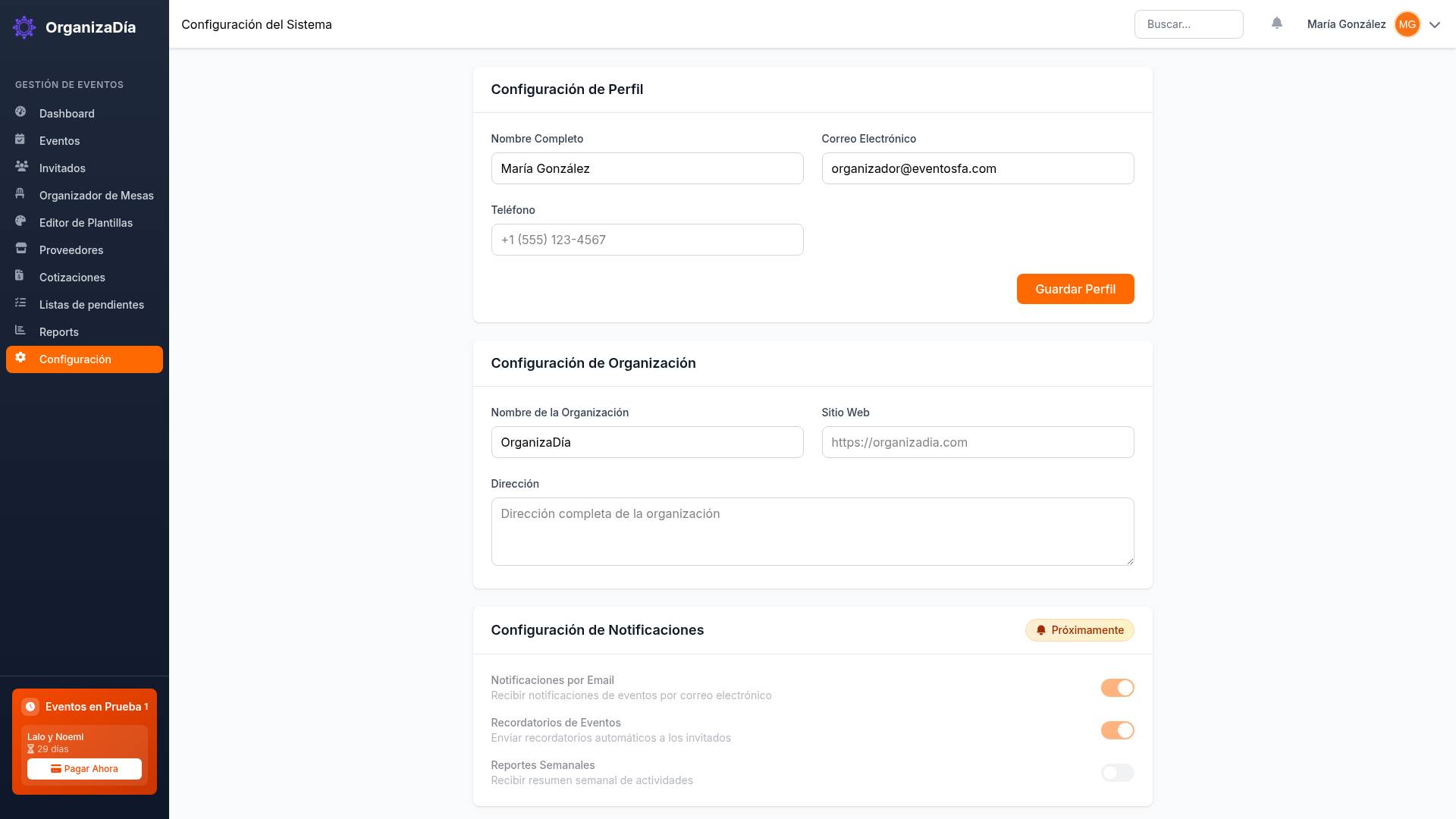The image size is (1456, 819).
Task: Select Organizador de Mesas tool
Action: click(x=96, y=195)
